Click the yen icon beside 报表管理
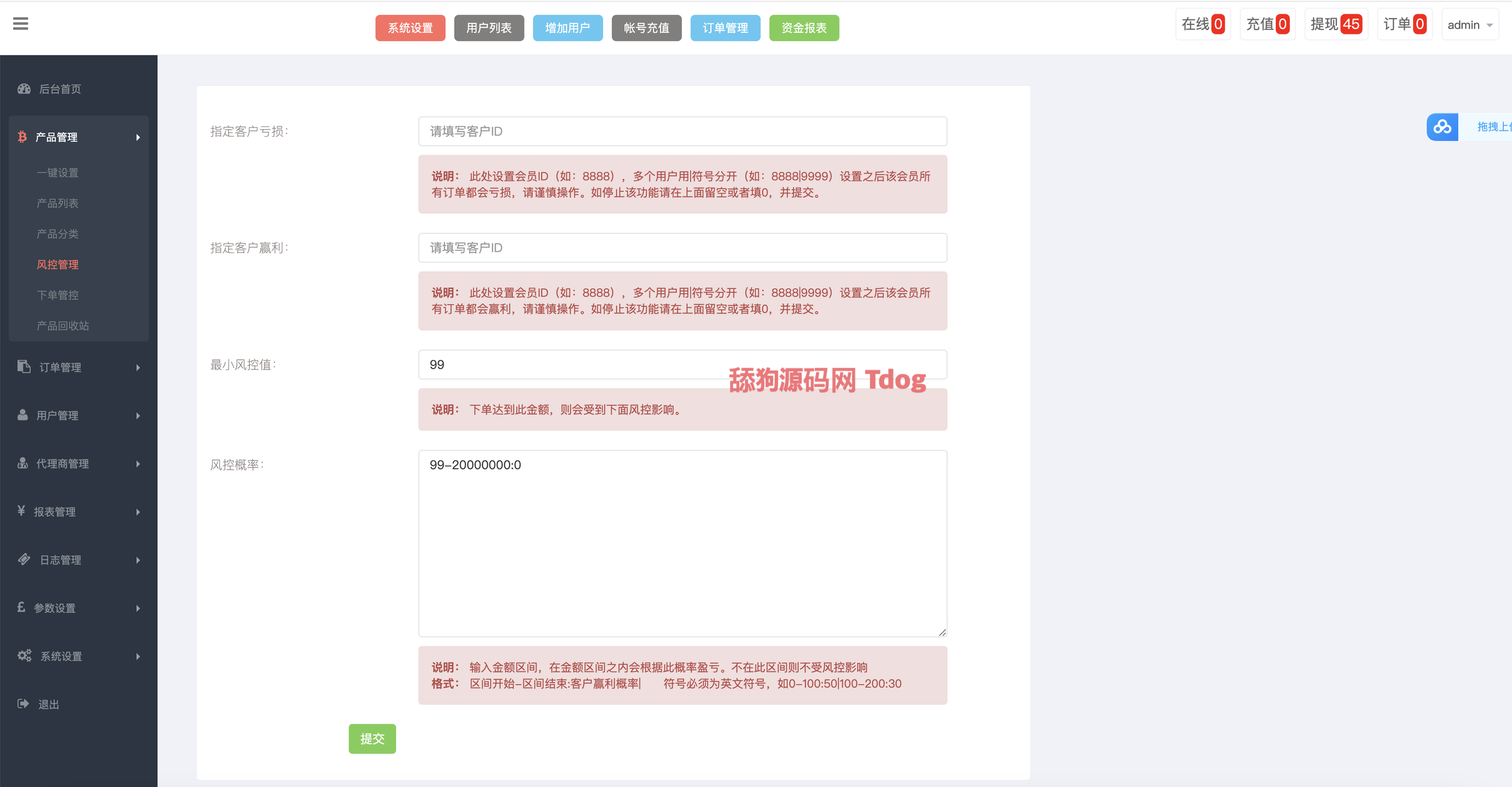Image resolution: width=1512 pixels, height=787 pixels. 21,511
